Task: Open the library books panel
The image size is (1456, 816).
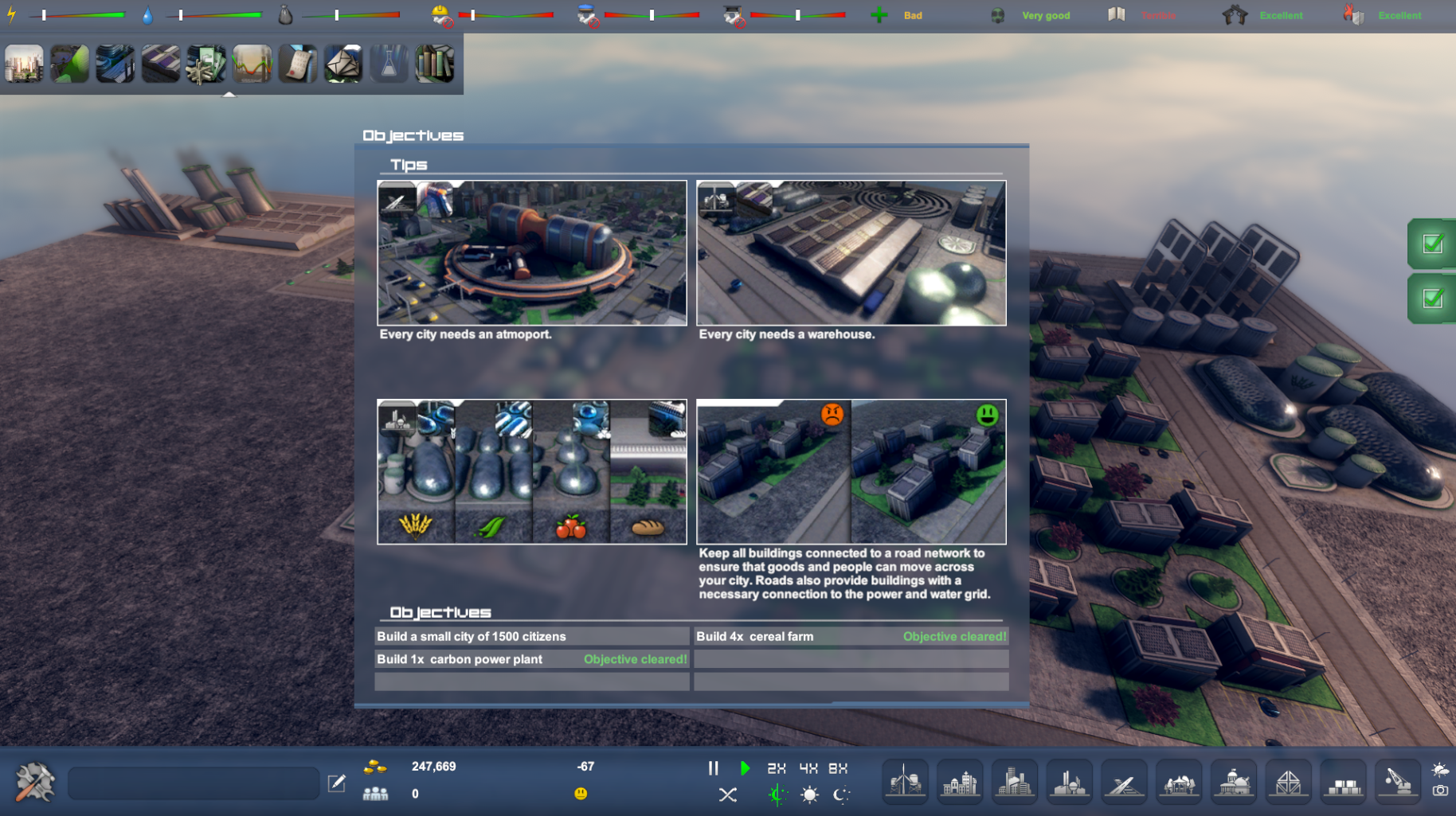Action: click(x=435, y=64)
